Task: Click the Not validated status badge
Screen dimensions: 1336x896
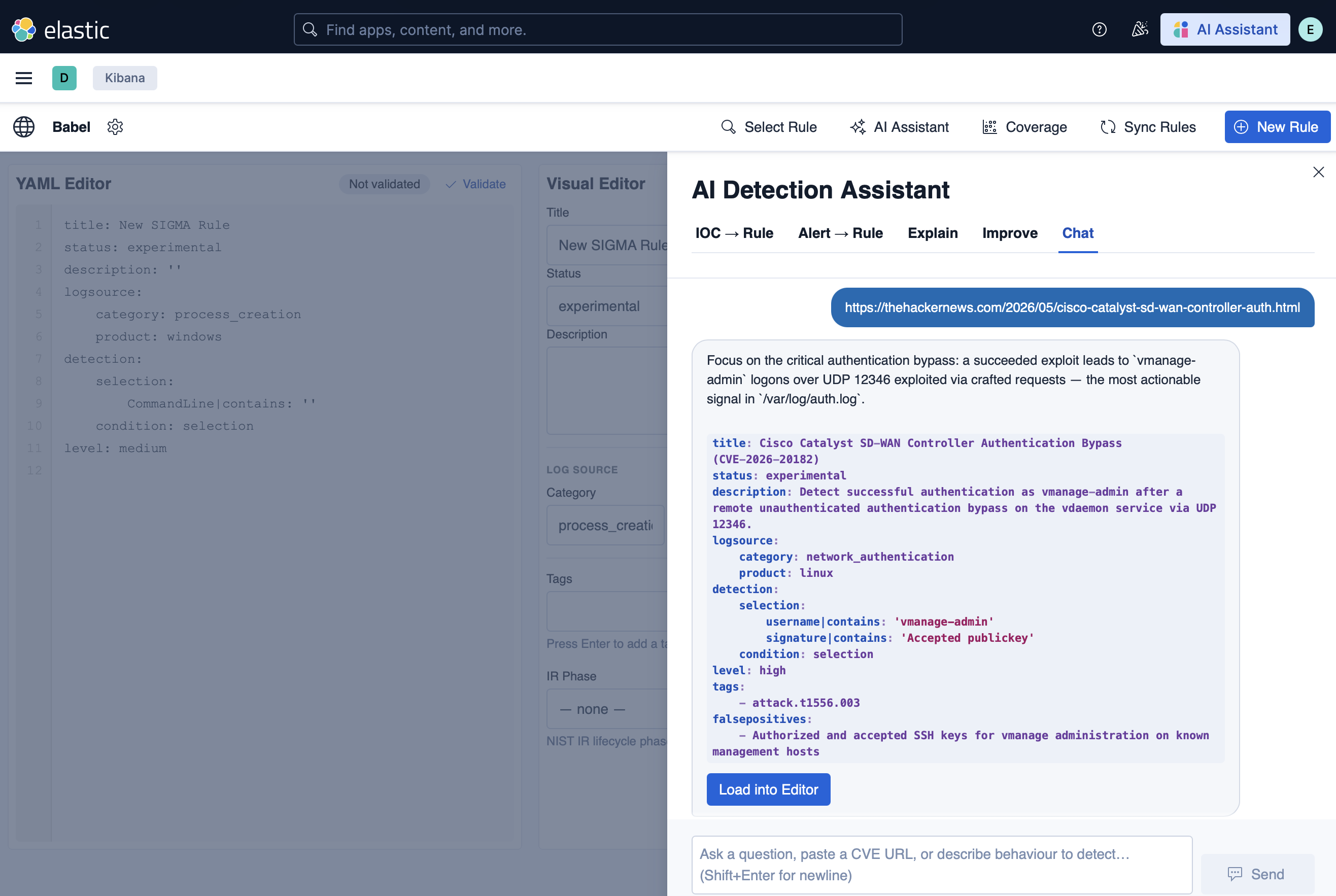Action: pos(384,184)
